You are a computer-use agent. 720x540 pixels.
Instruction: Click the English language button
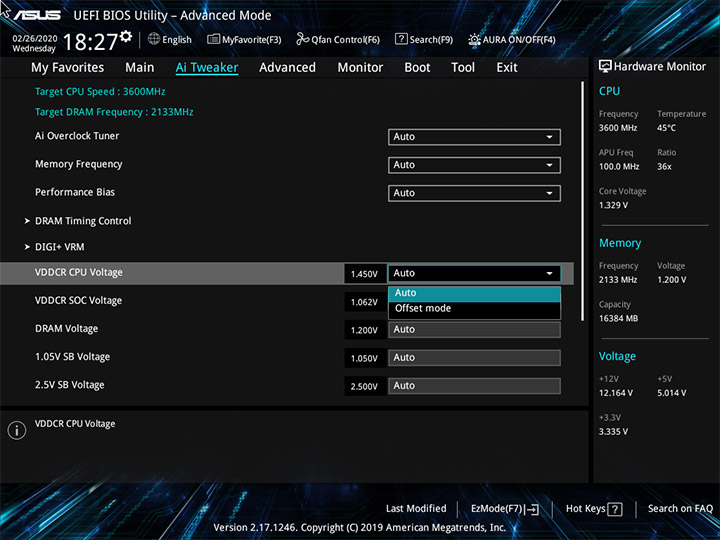[170, 39]
